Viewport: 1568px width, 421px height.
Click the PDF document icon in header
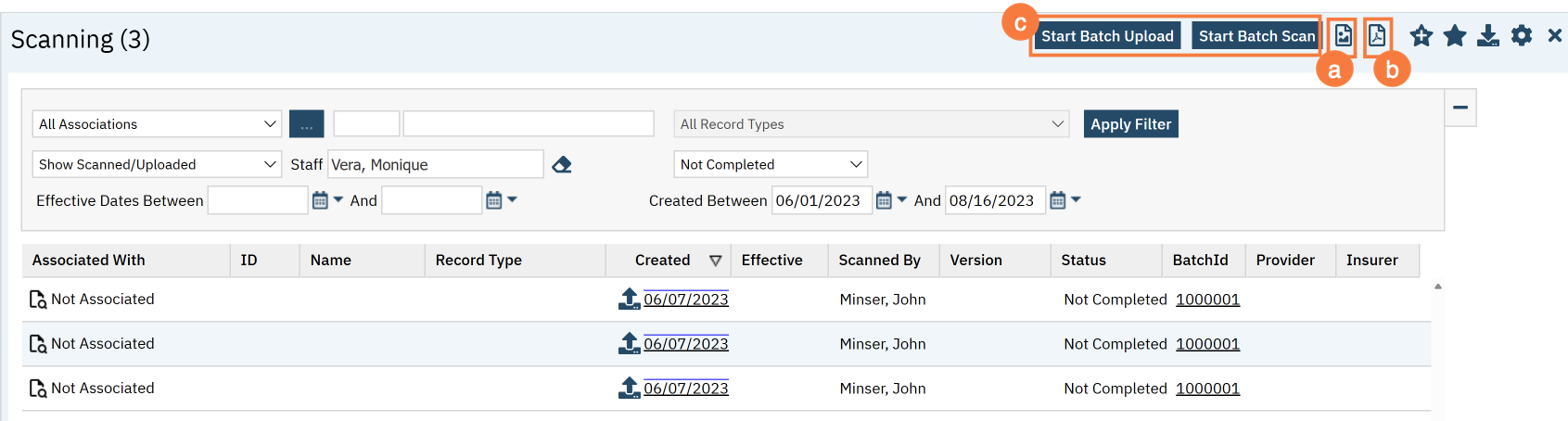(x=1377, y=36)
